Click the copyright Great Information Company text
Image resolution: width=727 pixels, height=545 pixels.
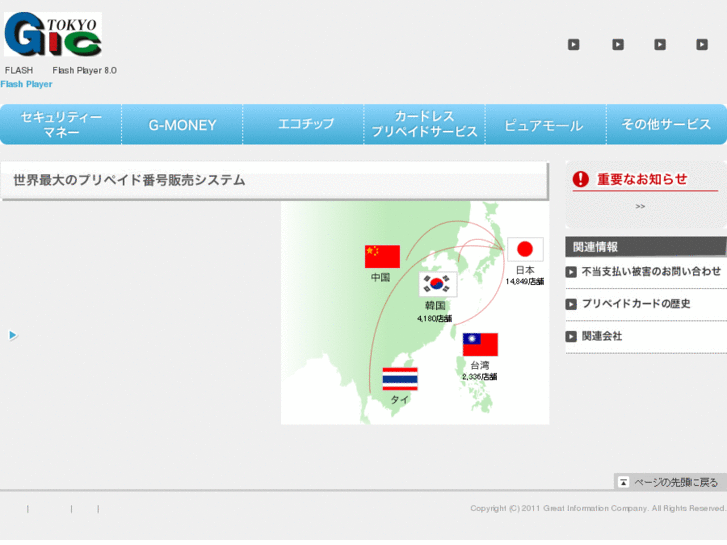[598, 508]
